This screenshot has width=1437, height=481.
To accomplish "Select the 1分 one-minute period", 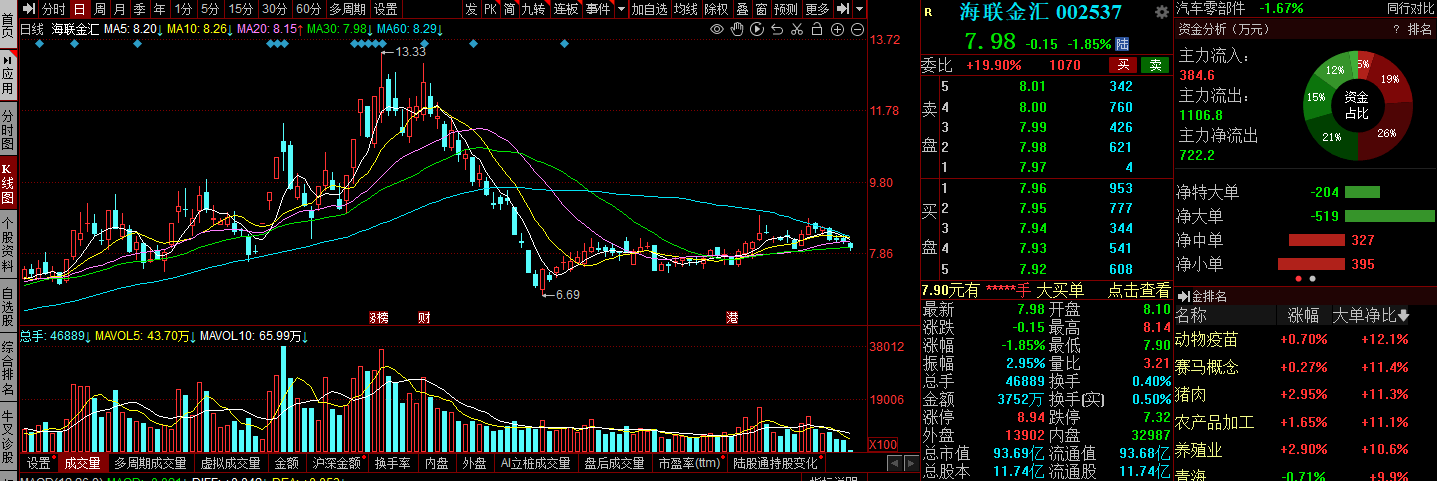I will coord(183,9).
